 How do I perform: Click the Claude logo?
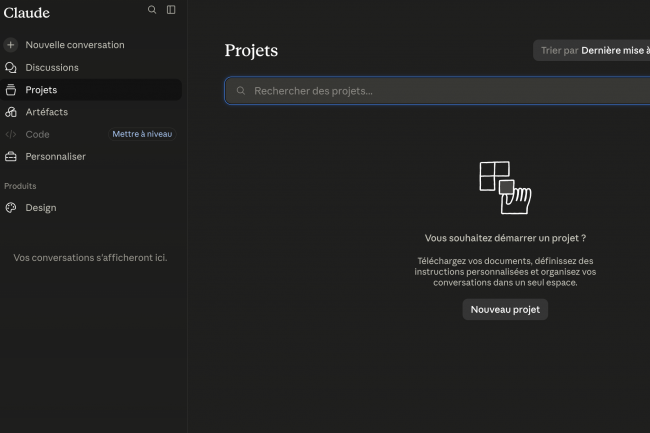tap(27, 13)
